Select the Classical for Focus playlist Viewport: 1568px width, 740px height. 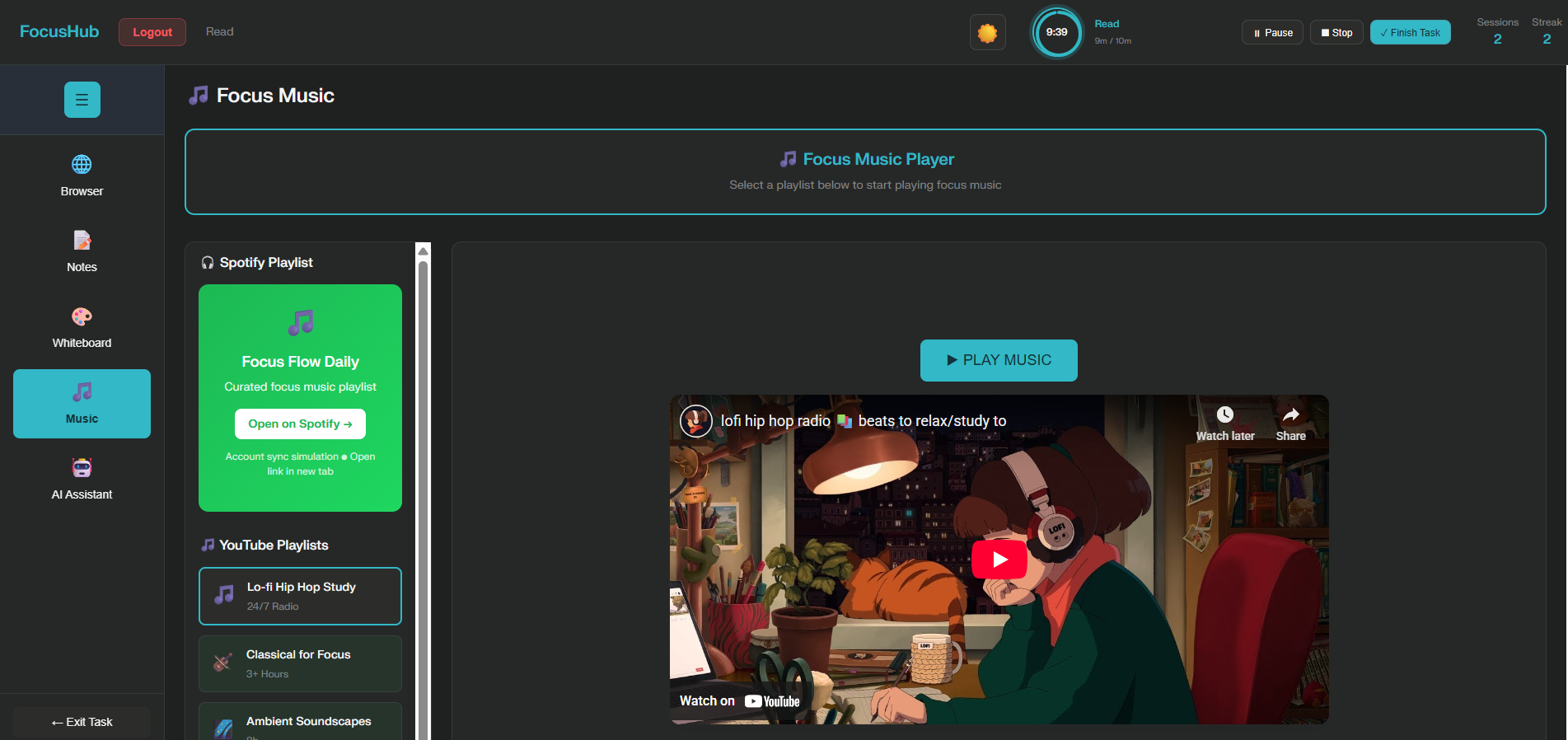point(300,663)
